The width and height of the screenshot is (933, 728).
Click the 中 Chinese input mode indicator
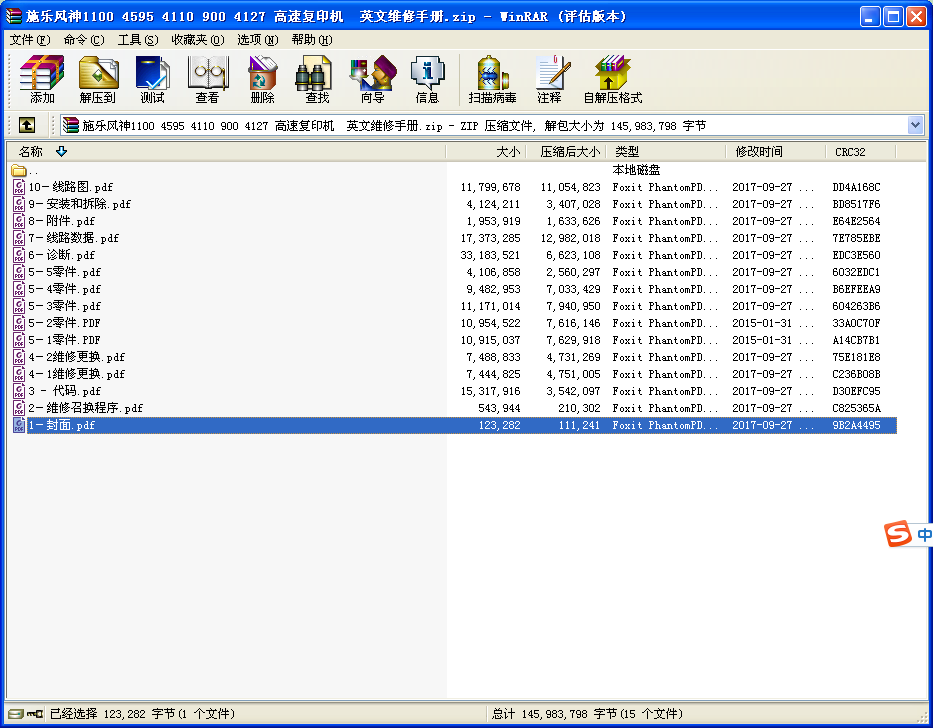(x=924, y=534)
